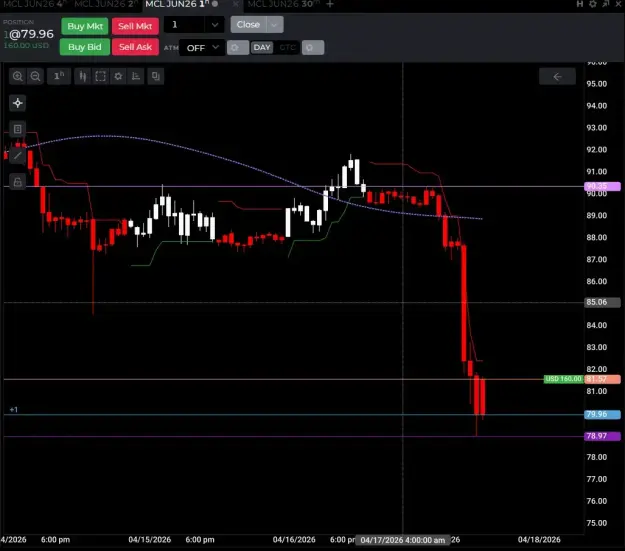Select DAY time-in-force option
625x551 pixels.
(x=262, y=47)
